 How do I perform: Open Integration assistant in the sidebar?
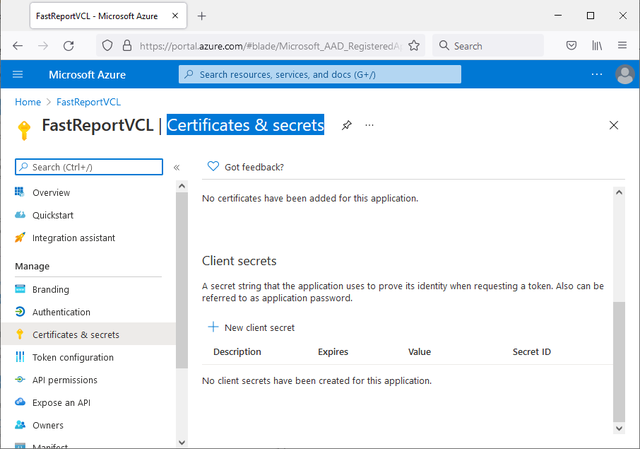[73, 238]
